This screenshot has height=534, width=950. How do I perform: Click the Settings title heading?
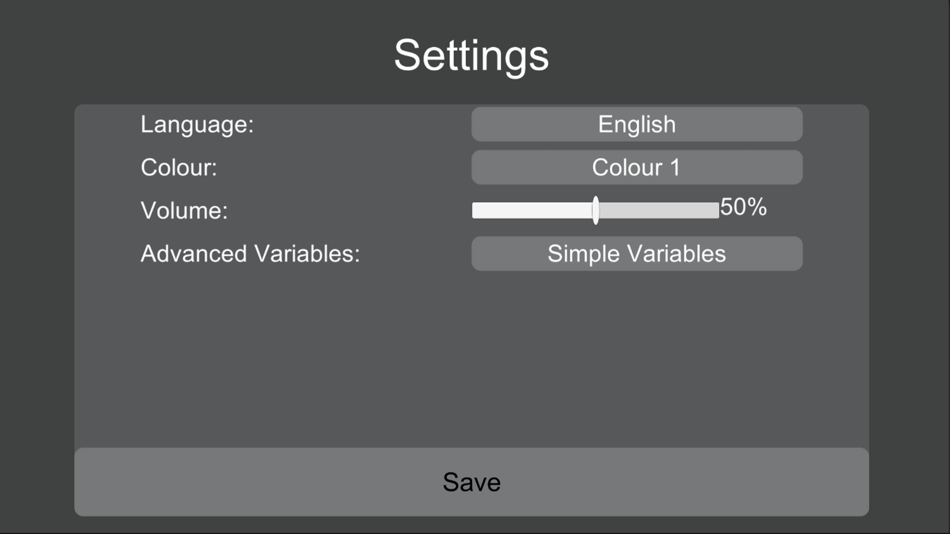point(471,55)
